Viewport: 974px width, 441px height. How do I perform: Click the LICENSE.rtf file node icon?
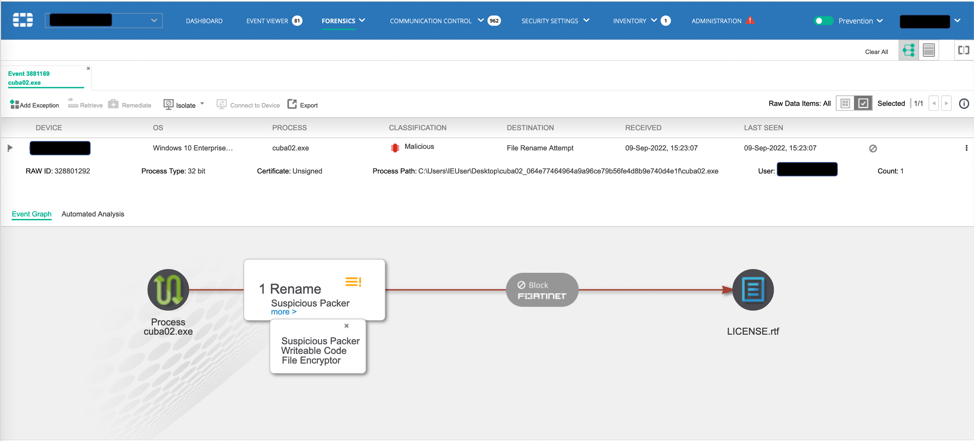tap(753, 289)
